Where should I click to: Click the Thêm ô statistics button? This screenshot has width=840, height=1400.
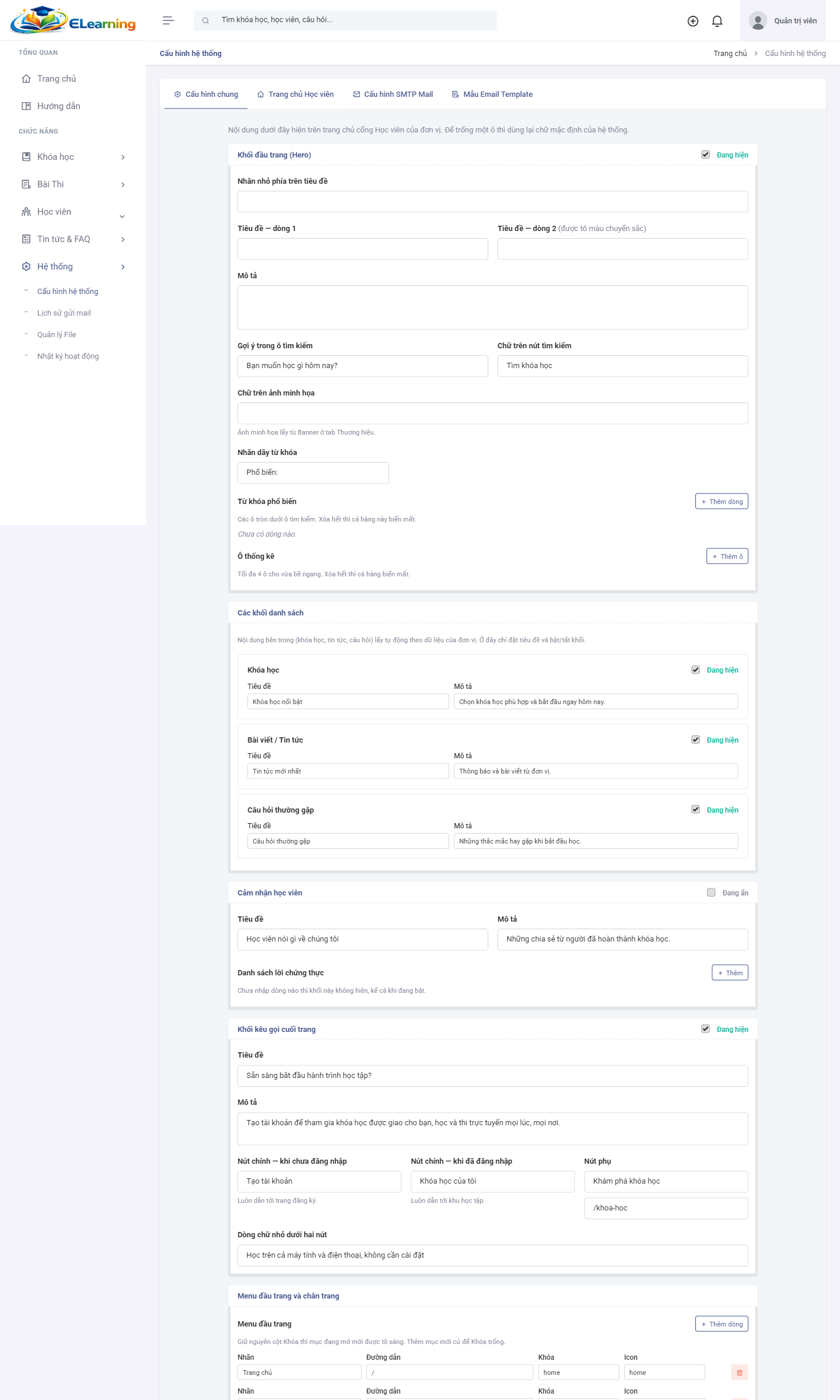point(727,556)
